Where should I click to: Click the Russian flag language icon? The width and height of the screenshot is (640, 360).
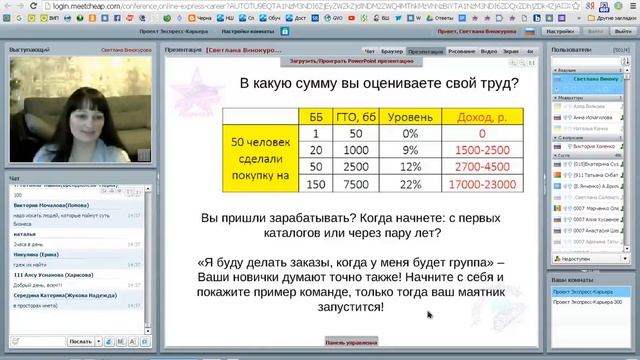[530, 31]
